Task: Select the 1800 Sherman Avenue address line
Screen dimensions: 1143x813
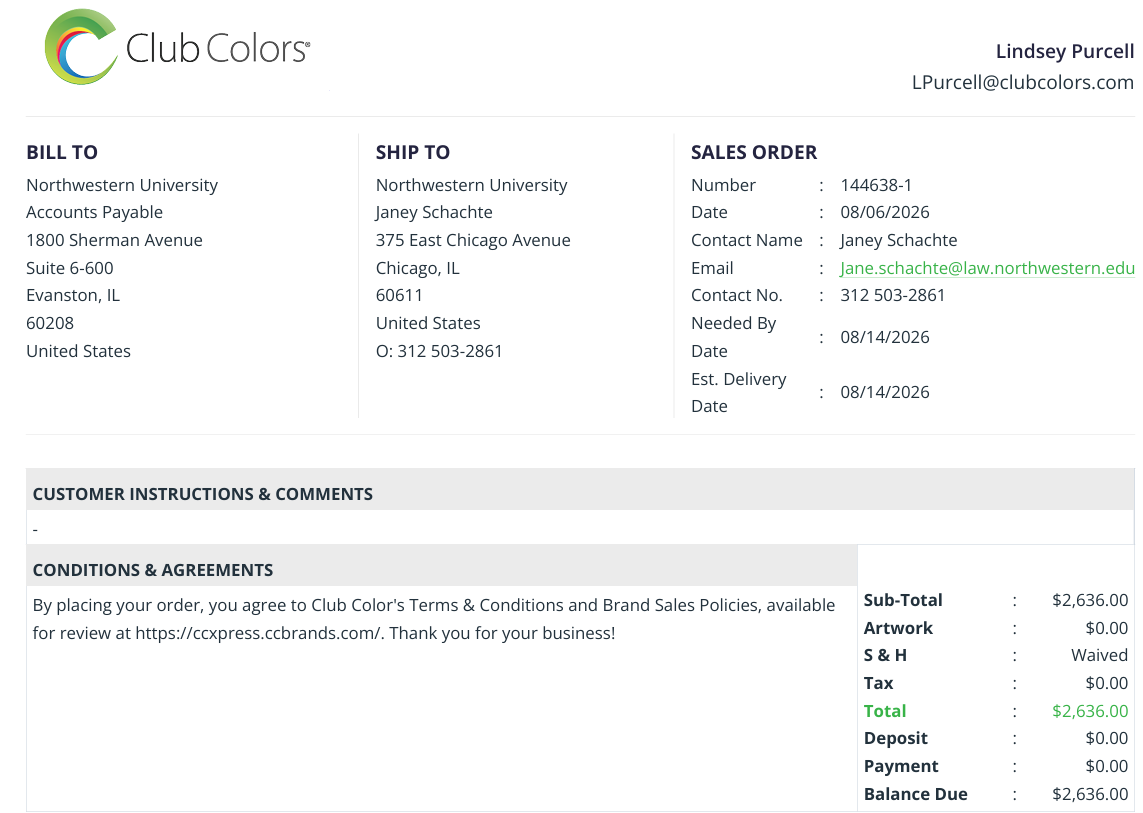Action: (x=114, y=240)
